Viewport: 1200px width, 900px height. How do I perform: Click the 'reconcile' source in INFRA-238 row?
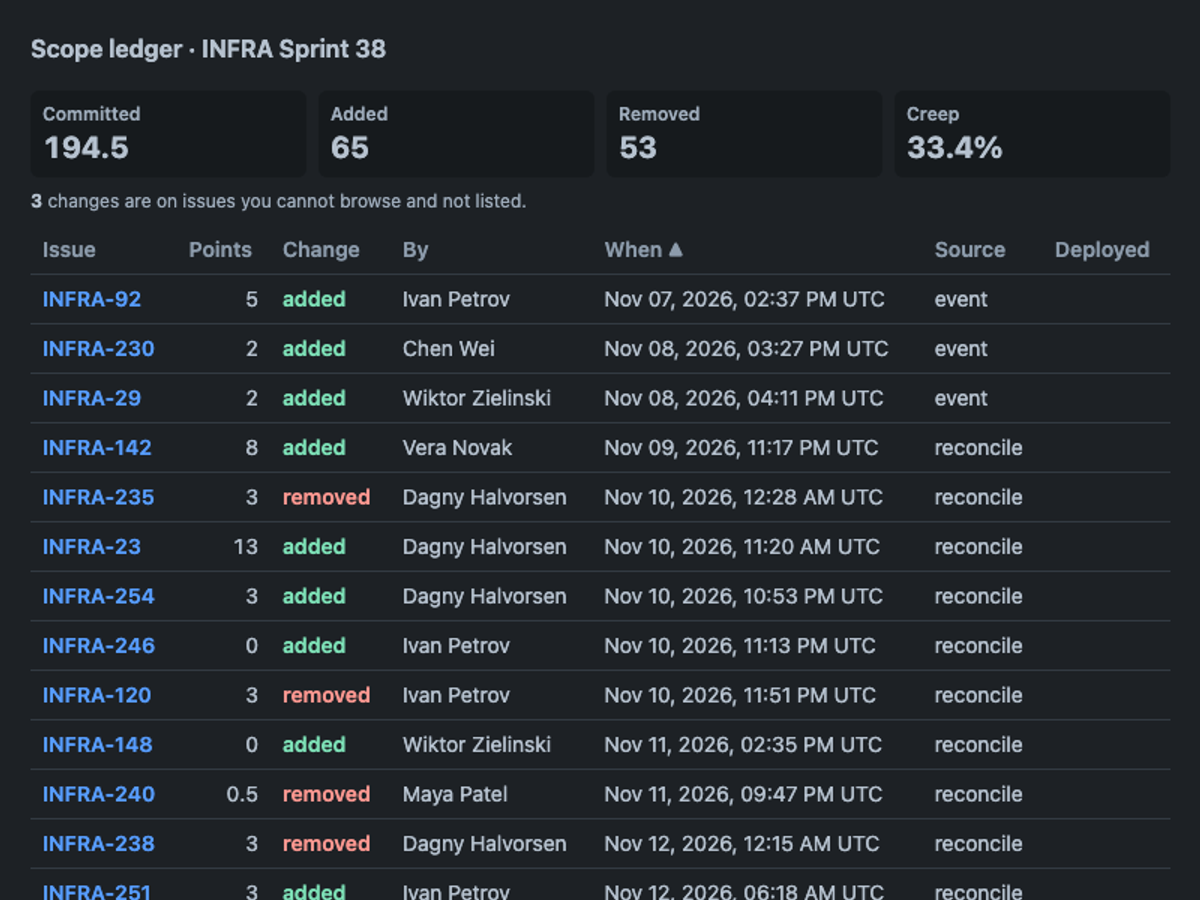978,844
